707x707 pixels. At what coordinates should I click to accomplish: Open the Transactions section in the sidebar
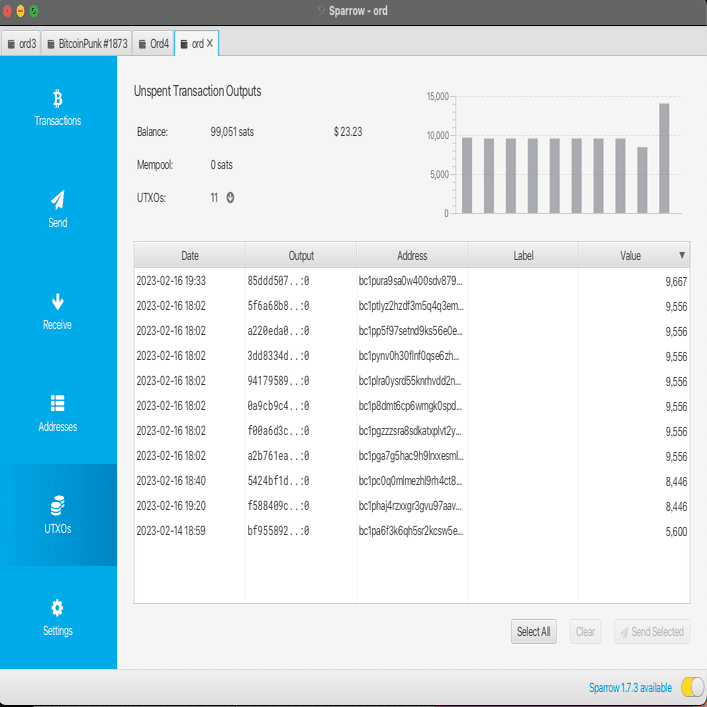(58, 107)
